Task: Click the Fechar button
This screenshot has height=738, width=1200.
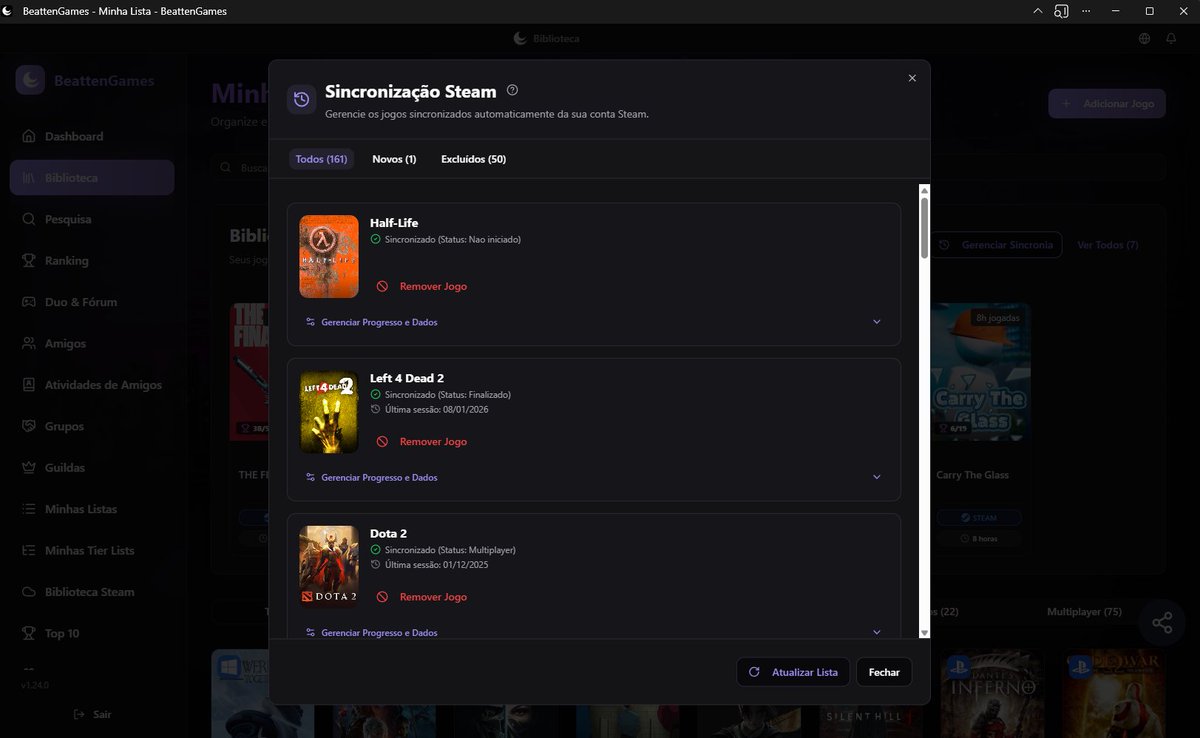Action: point(884,672)
